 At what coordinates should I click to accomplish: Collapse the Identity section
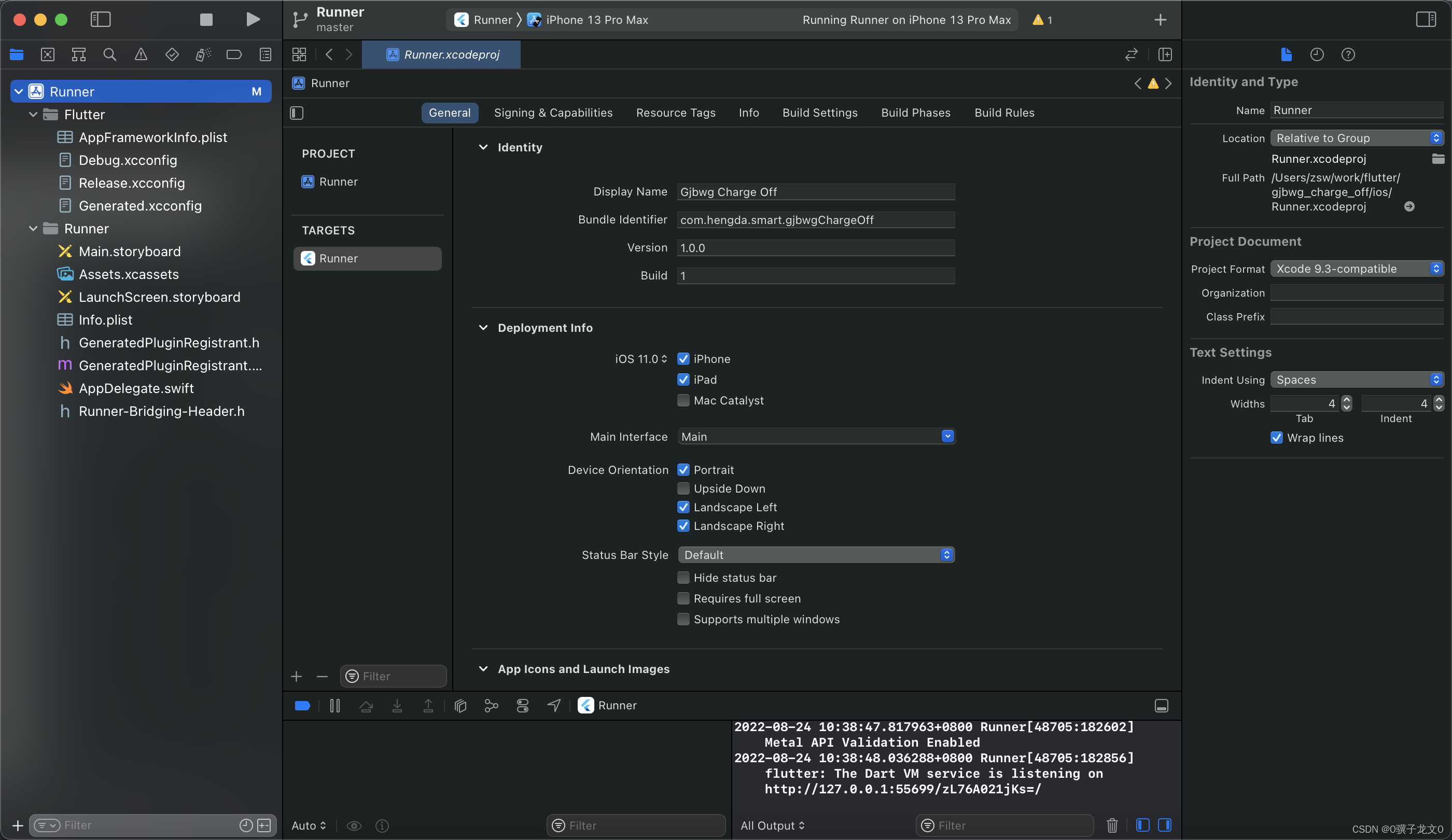(483, 147)
